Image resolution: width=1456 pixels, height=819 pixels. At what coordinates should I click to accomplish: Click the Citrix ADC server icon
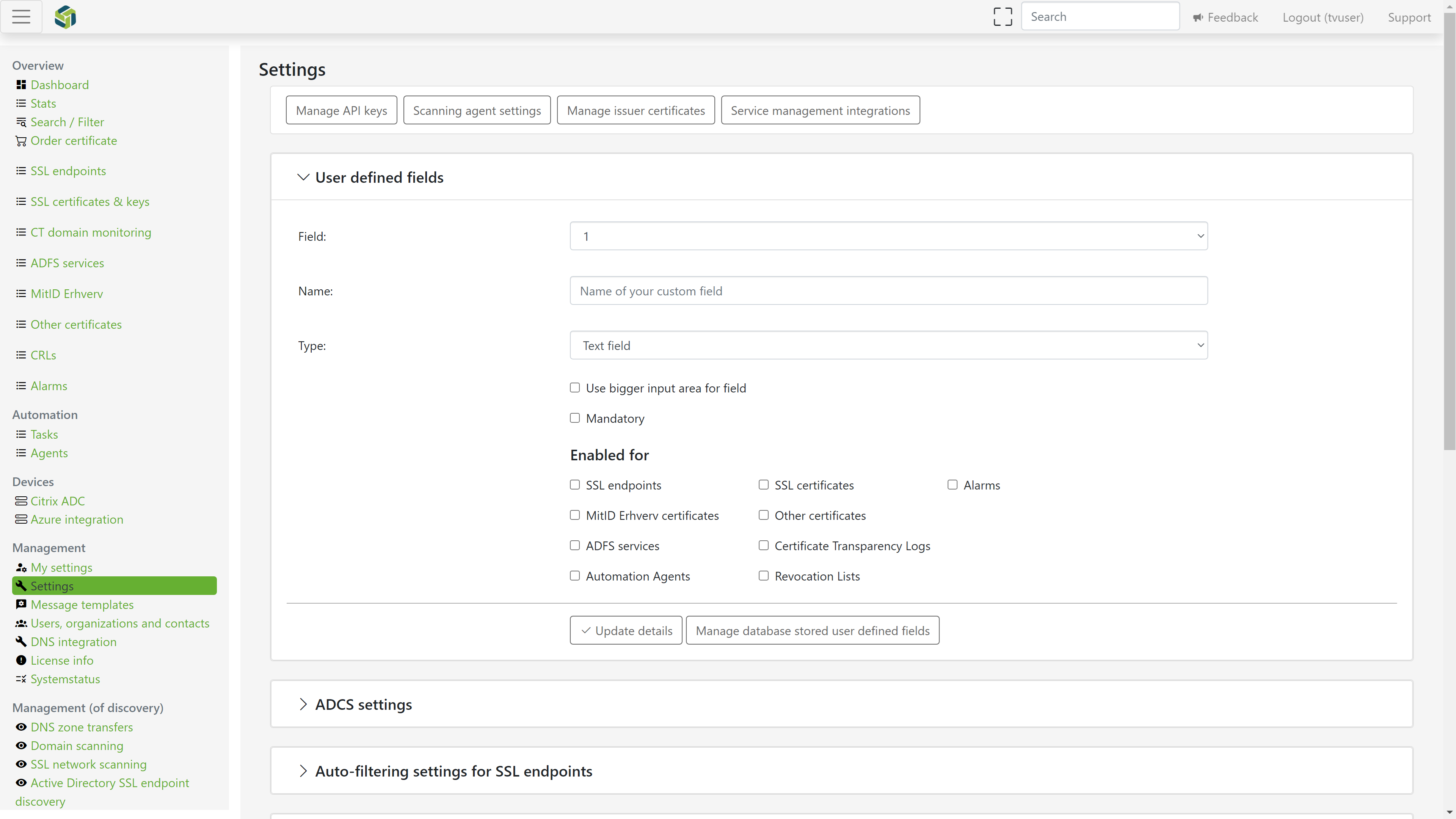(21, 501)
